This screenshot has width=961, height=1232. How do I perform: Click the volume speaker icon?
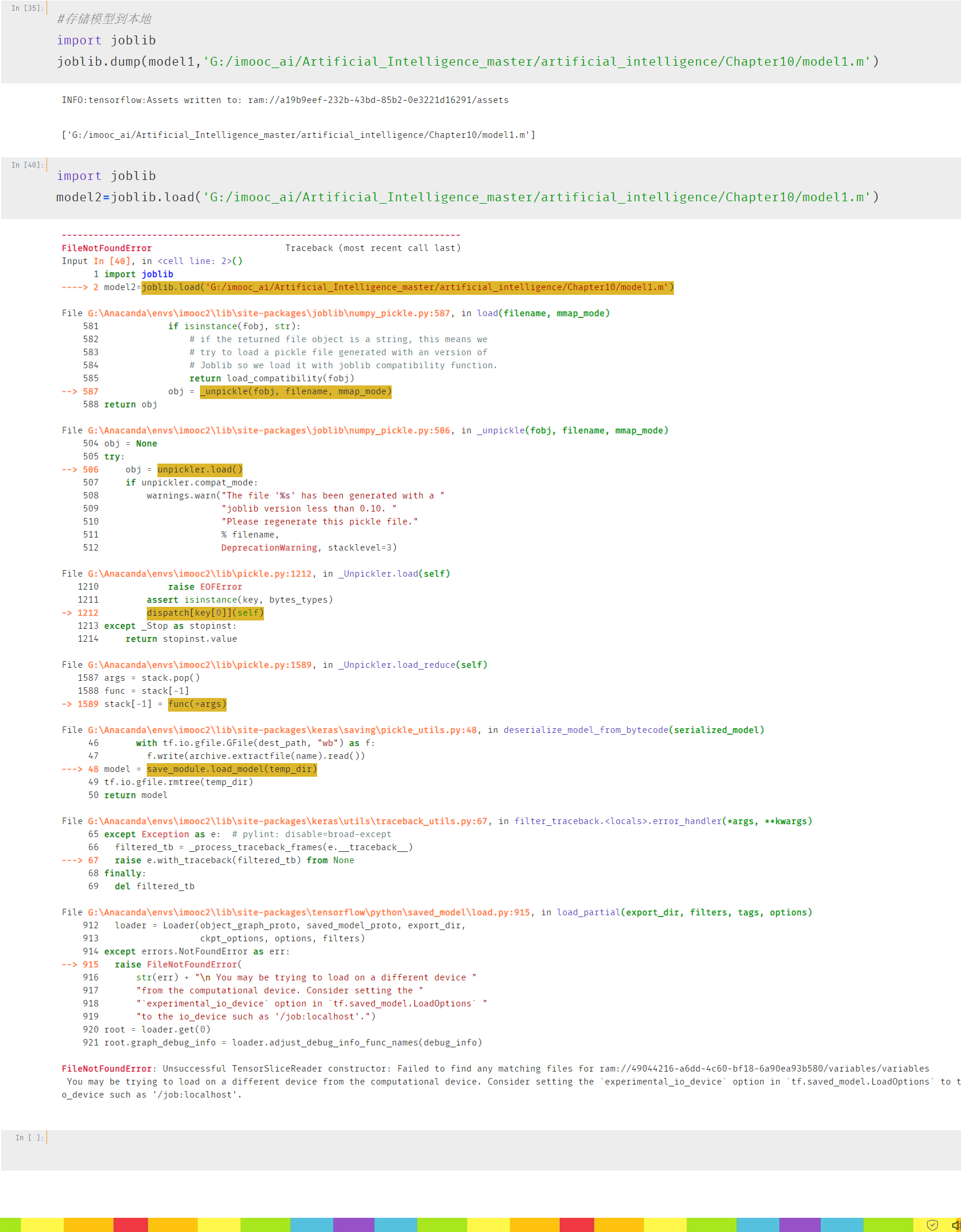click(x=956, y=1225)
